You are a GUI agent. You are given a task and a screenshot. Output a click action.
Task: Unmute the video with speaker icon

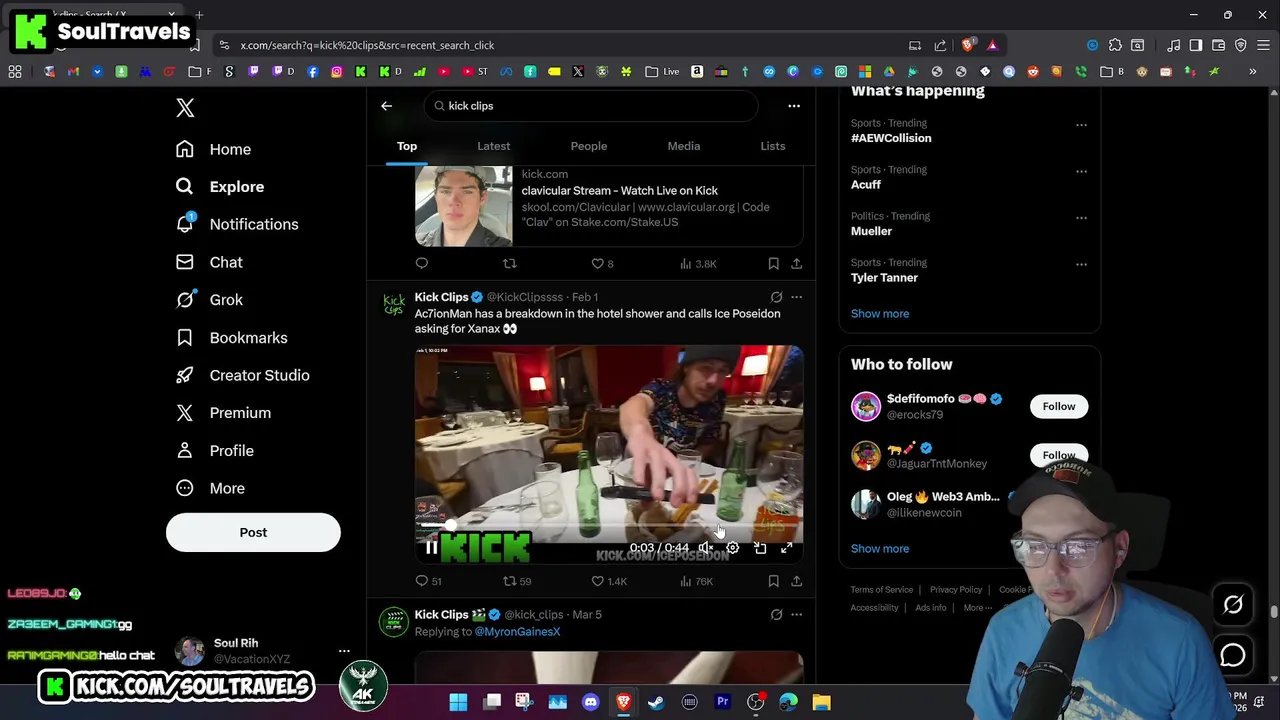pos(705,548)
